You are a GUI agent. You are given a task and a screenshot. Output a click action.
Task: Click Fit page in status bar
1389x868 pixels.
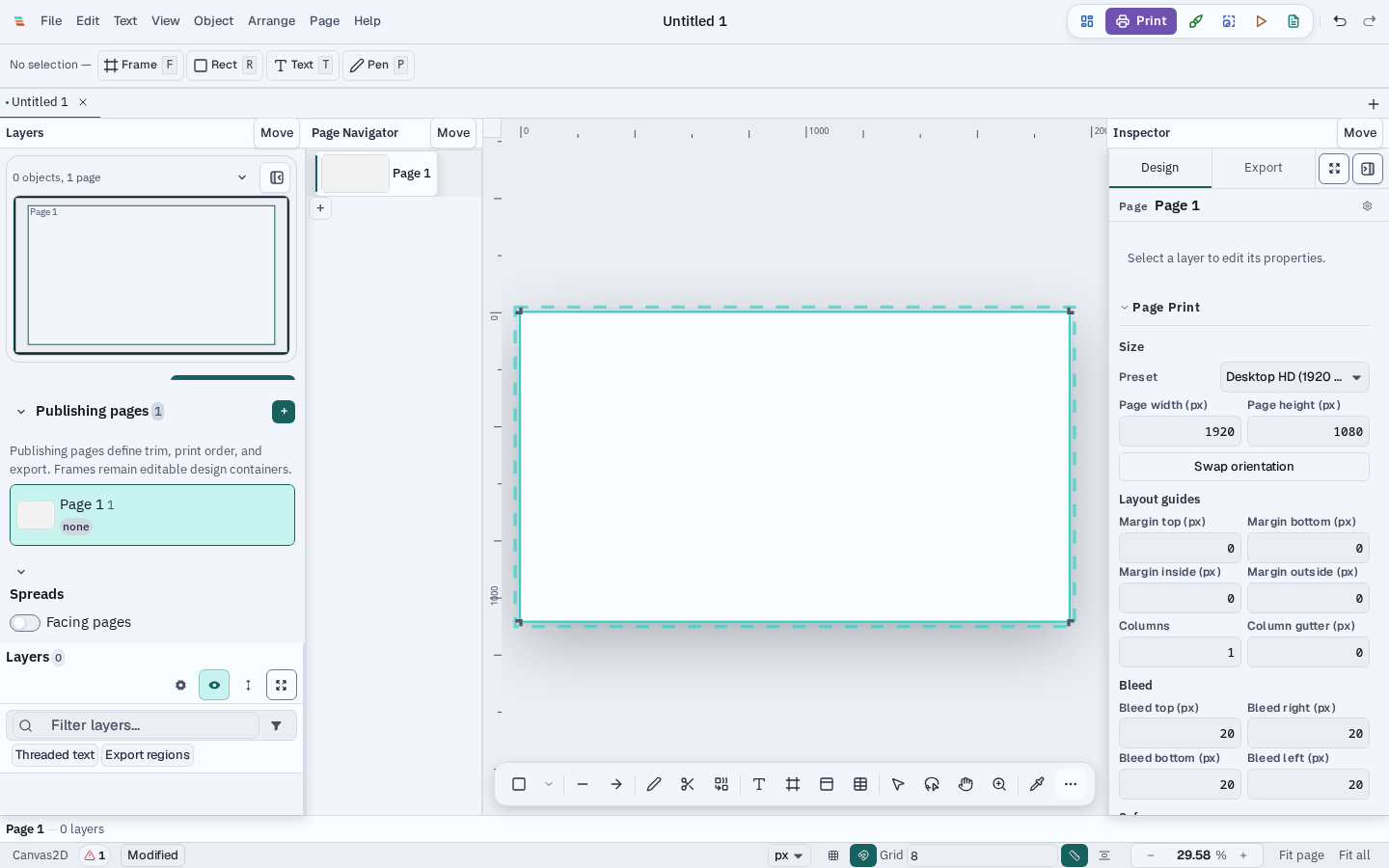tap(1301, 855)
